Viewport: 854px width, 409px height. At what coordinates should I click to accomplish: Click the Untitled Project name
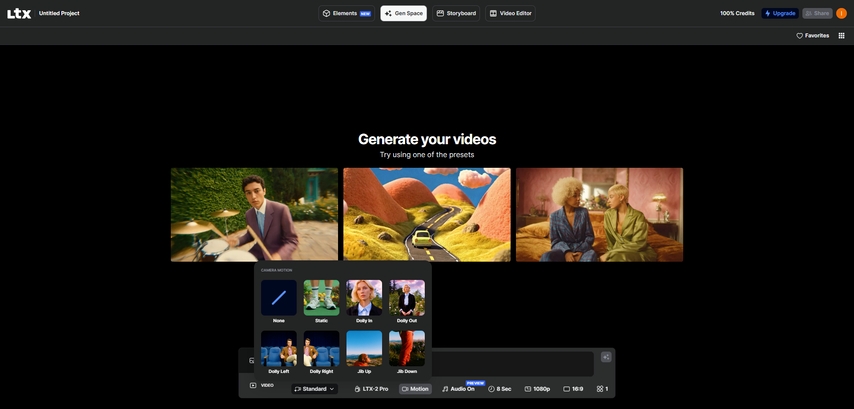59,14
